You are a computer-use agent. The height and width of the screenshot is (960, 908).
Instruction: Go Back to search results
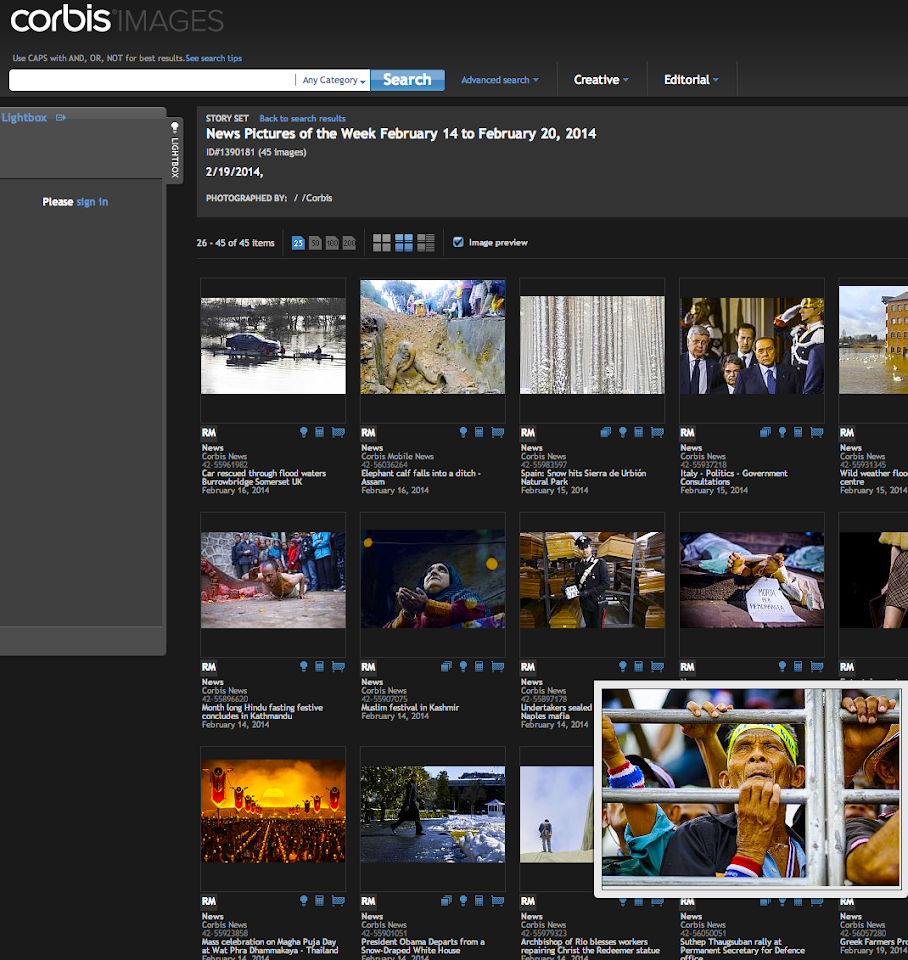302,119
